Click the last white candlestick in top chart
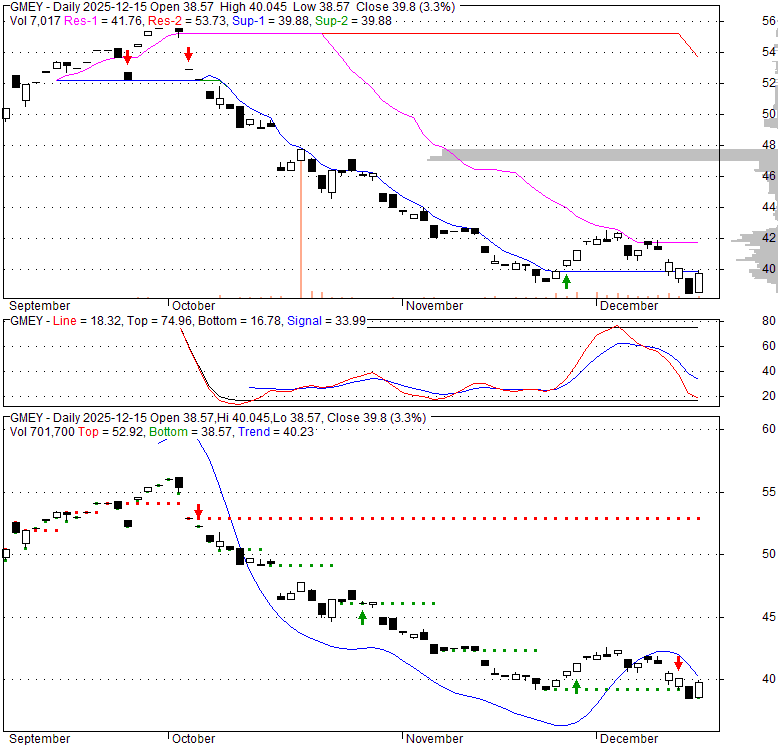The height and width of the screenshot is (745, 780). tap(698, 282)
